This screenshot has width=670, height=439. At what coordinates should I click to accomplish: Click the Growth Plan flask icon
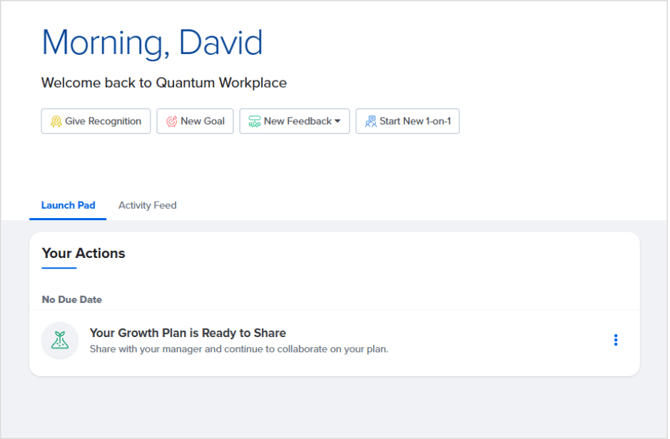pos(60,340)
